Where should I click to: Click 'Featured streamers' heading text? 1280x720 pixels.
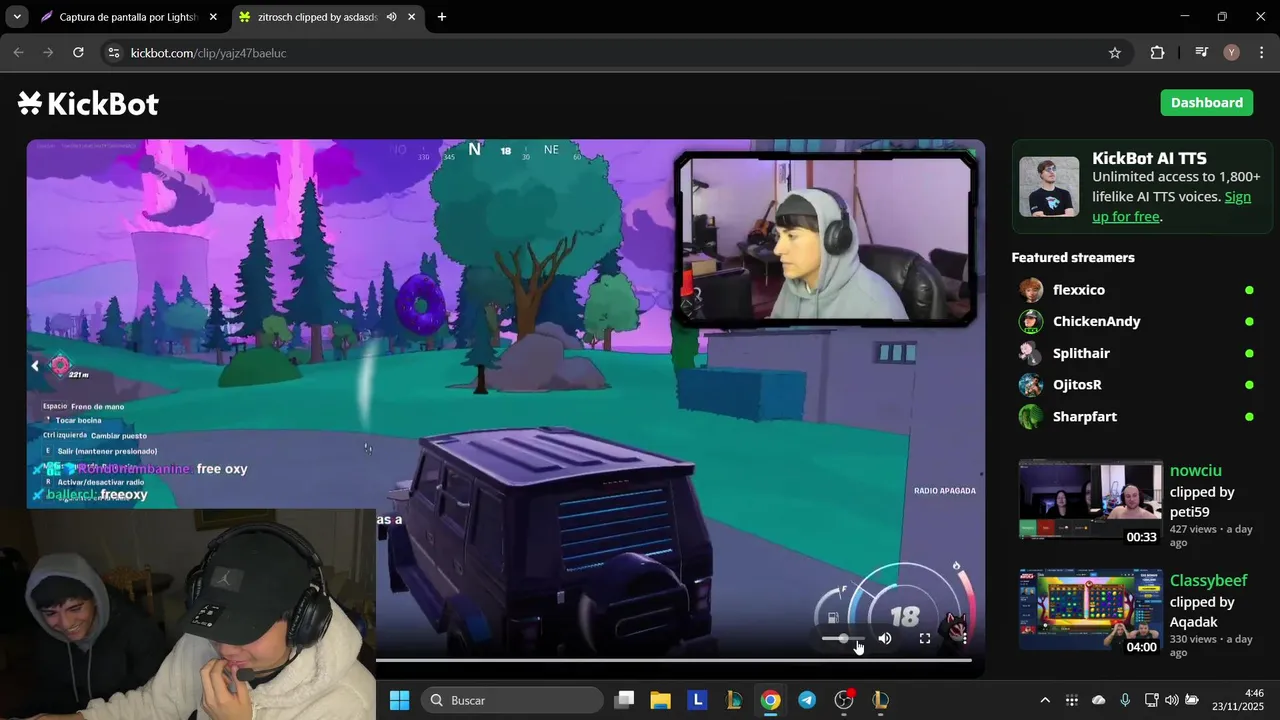(1073, 257)
